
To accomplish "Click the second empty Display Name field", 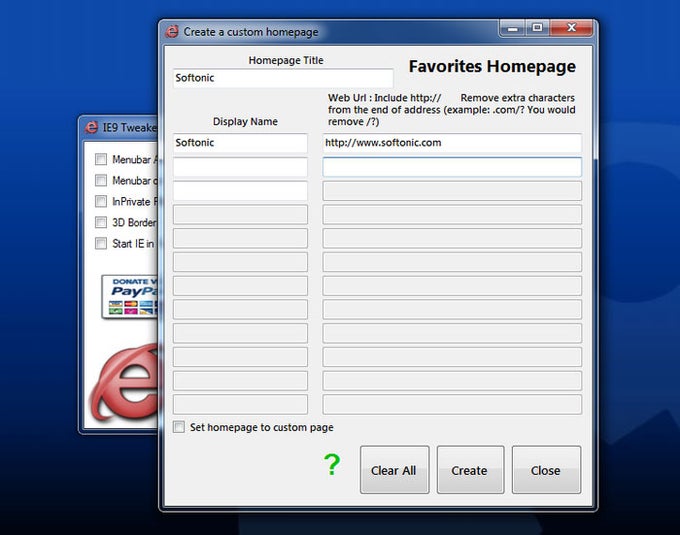I will pos(240,167).
